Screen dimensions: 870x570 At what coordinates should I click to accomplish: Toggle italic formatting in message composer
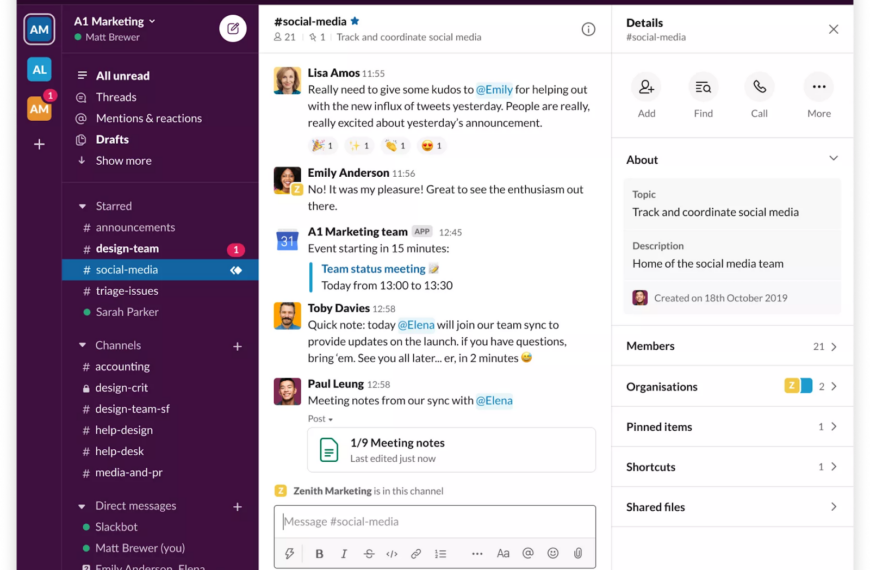pos(344,553)
